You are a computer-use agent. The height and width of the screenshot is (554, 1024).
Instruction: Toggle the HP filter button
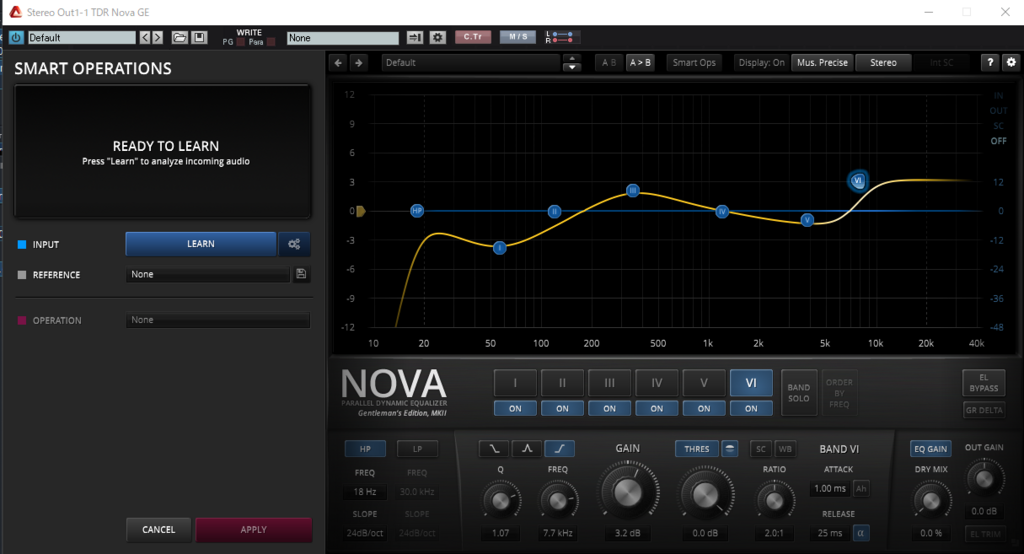click(365, 449)
